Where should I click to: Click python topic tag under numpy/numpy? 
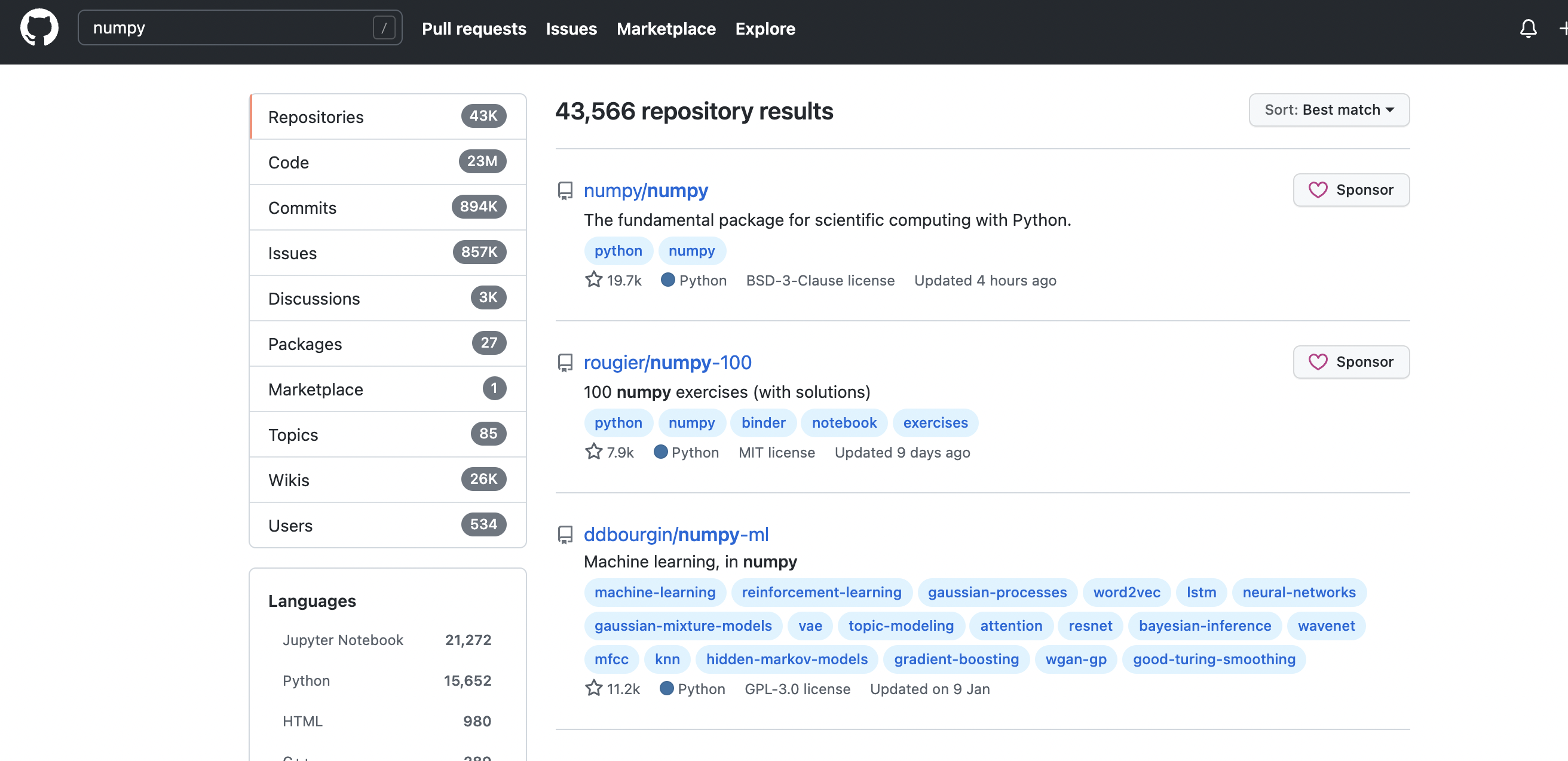pyautogui.click(x=618, y=251)
